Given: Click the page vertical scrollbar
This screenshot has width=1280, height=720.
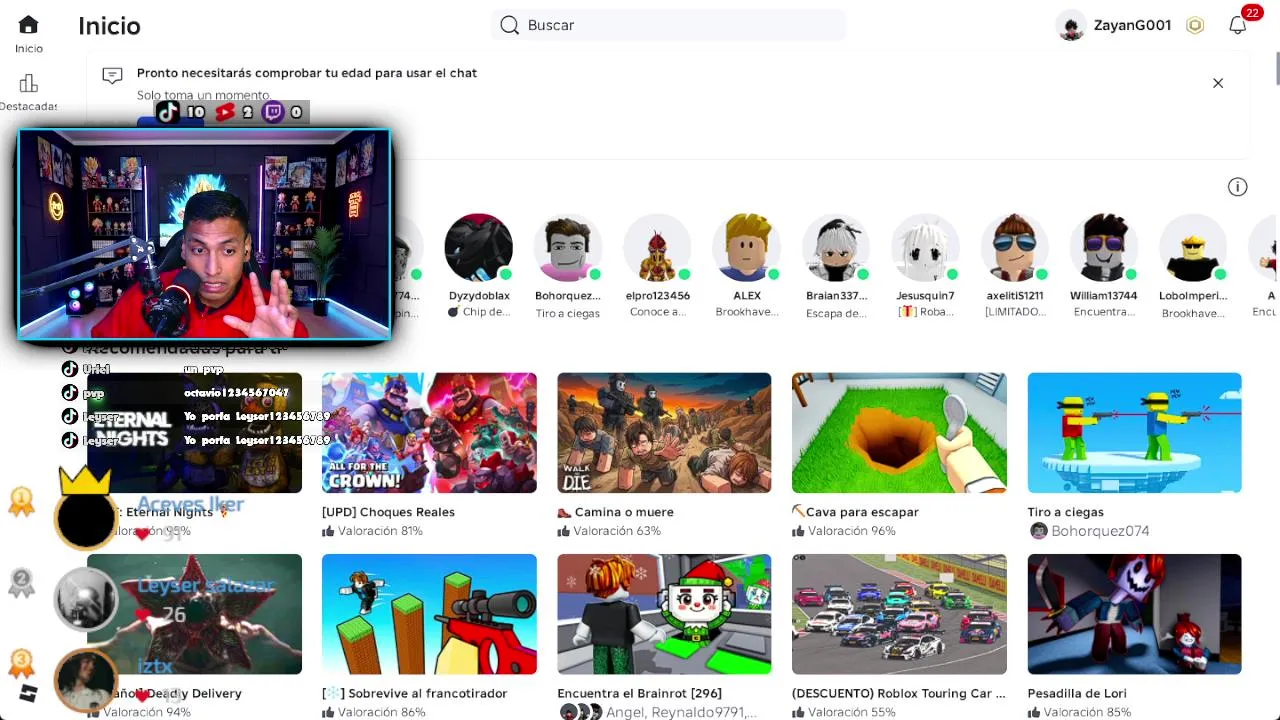Looking at the screenshot, I should [1277, 68].
